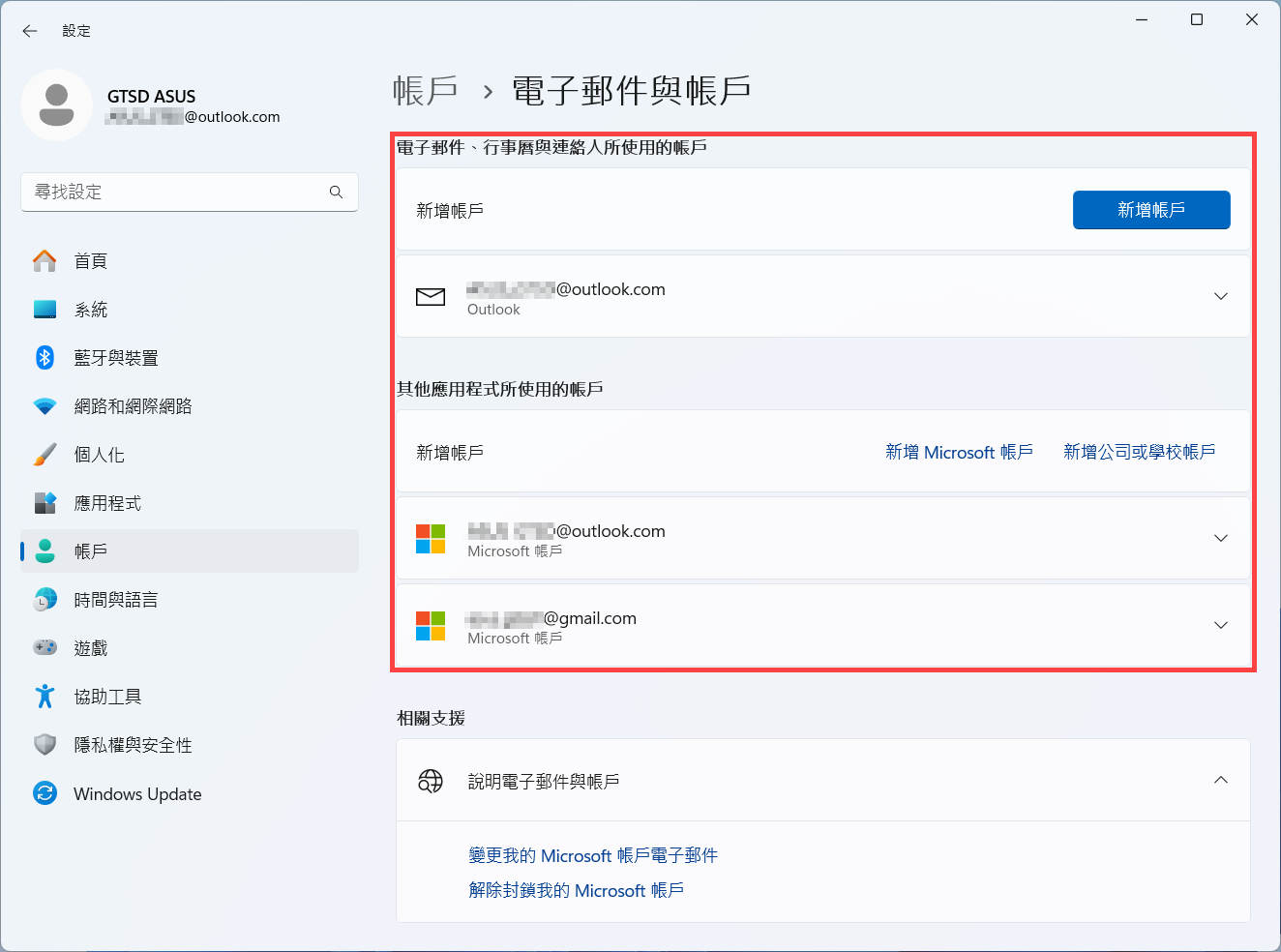
Task: Click the globe help icon beside 說明電子郵件與帳戶
Action: [x=431, y=781]
